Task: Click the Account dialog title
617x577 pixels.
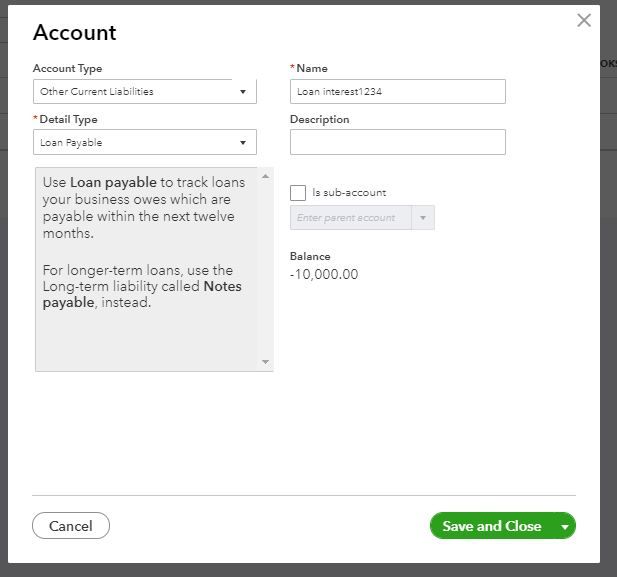Action: point(75,32)
